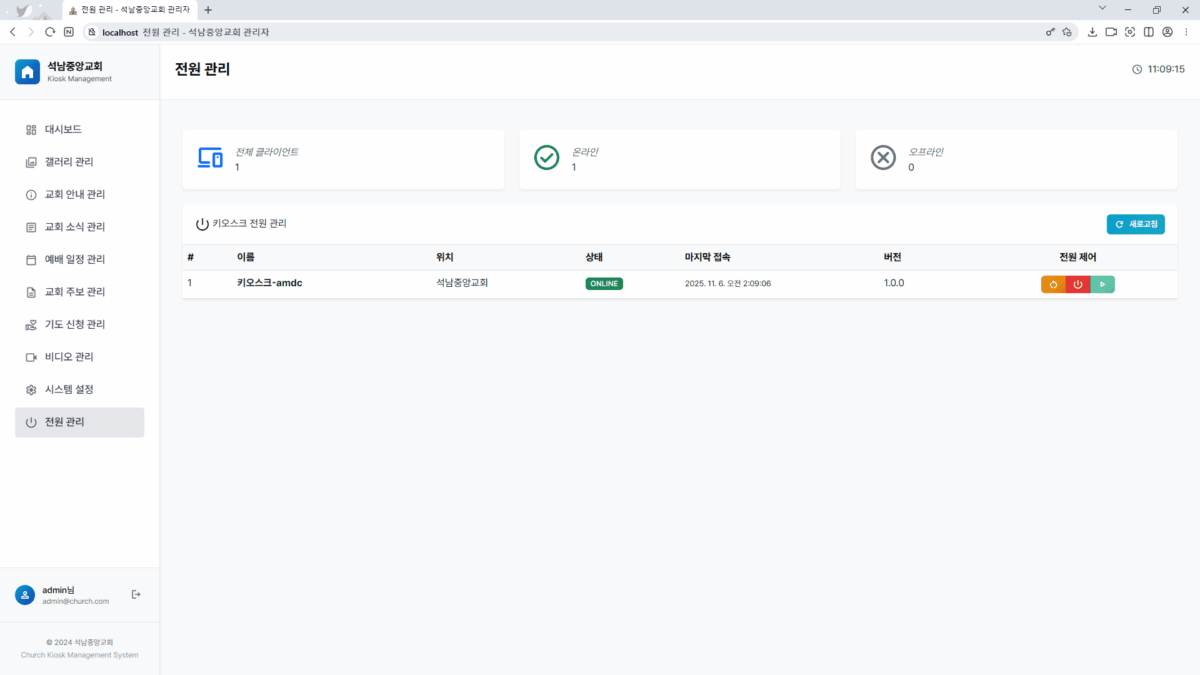Click the admin user avatar icon
1200x675 pixels.
25,595
